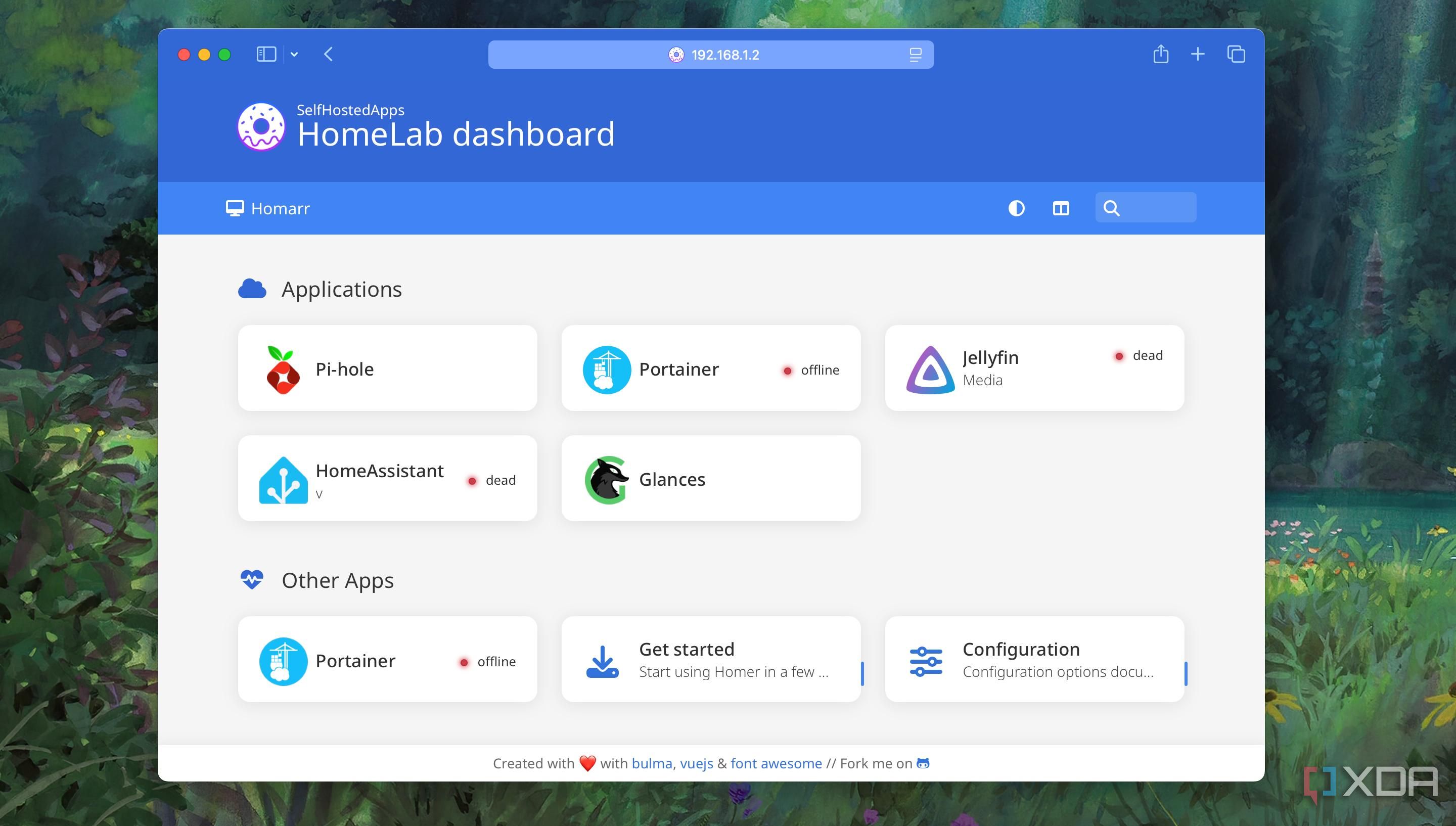
Task: Switch layout with the columns icon
Action: pos(1061,208)
